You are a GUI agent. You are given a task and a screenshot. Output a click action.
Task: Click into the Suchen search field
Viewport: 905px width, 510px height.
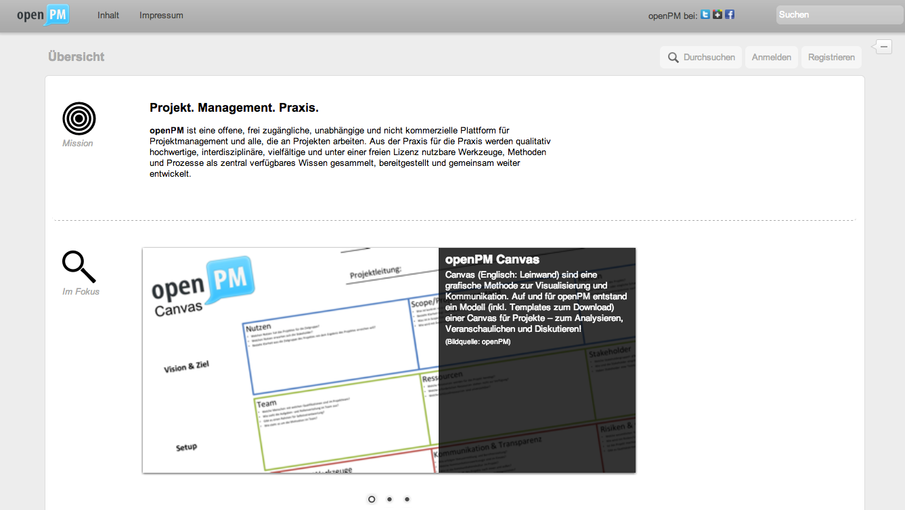point(838,15)
